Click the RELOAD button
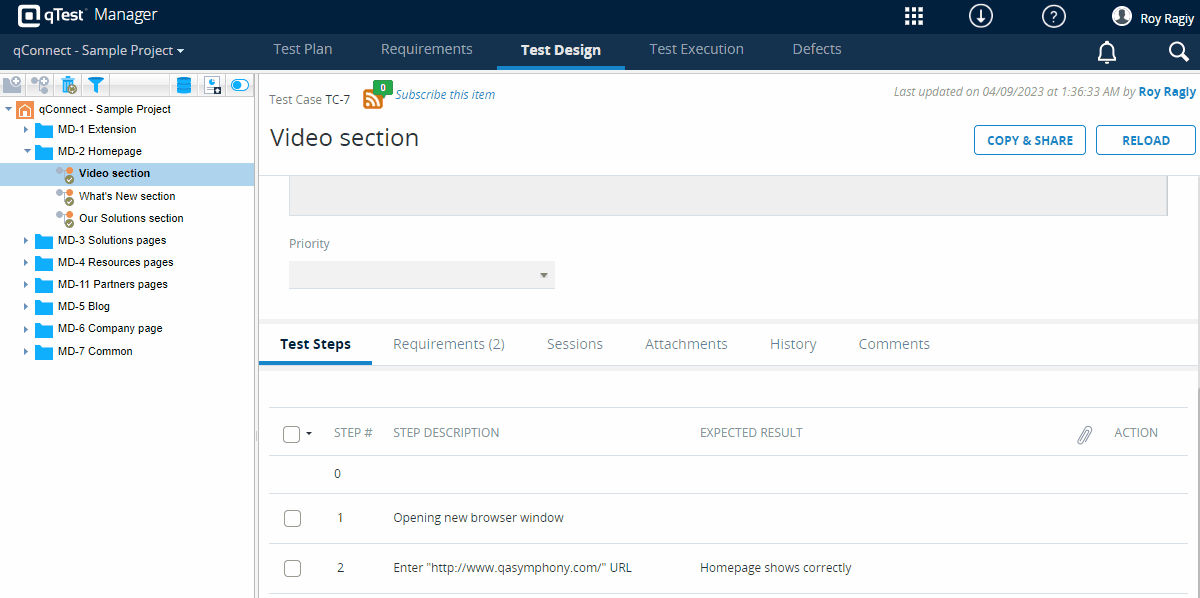 coord(1145,140)
